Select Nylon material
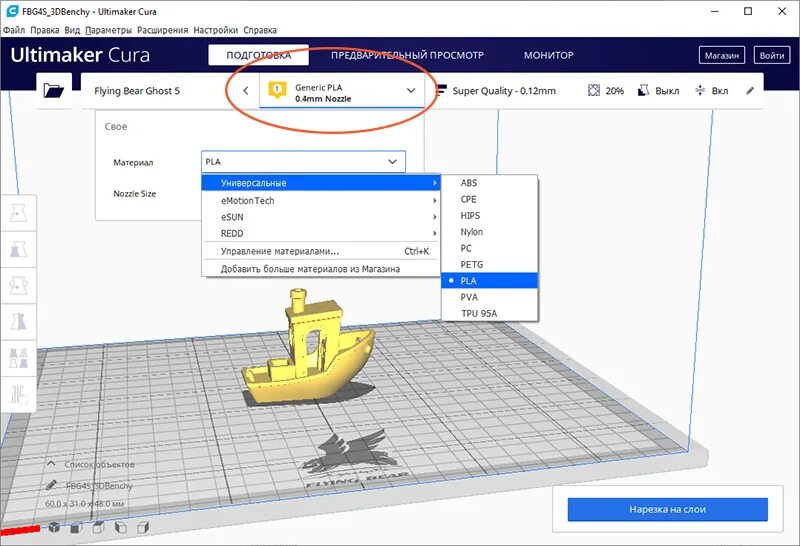Image resolution: width=800 pixels, height=546 pixels. tap(489, 232)
